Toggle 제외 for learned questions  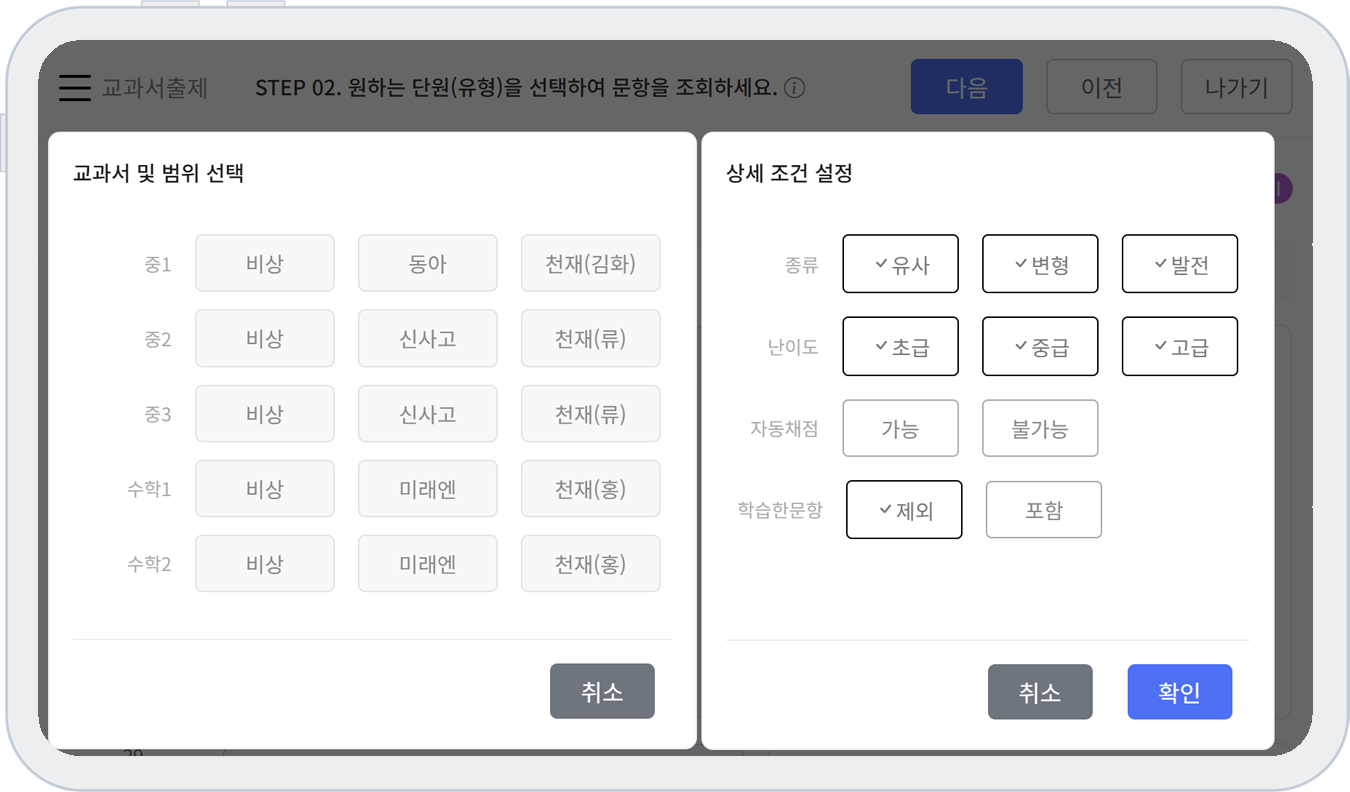click(904, 510)
